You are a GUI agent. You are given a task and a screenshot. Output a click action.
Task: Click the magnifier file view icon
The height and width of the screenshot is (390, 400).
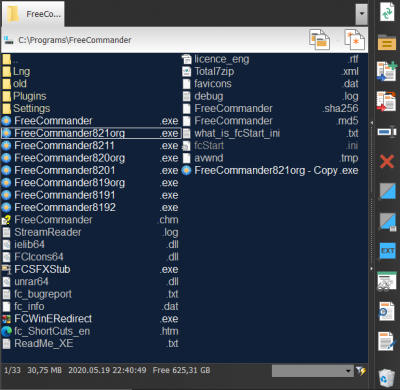[387, 311]
